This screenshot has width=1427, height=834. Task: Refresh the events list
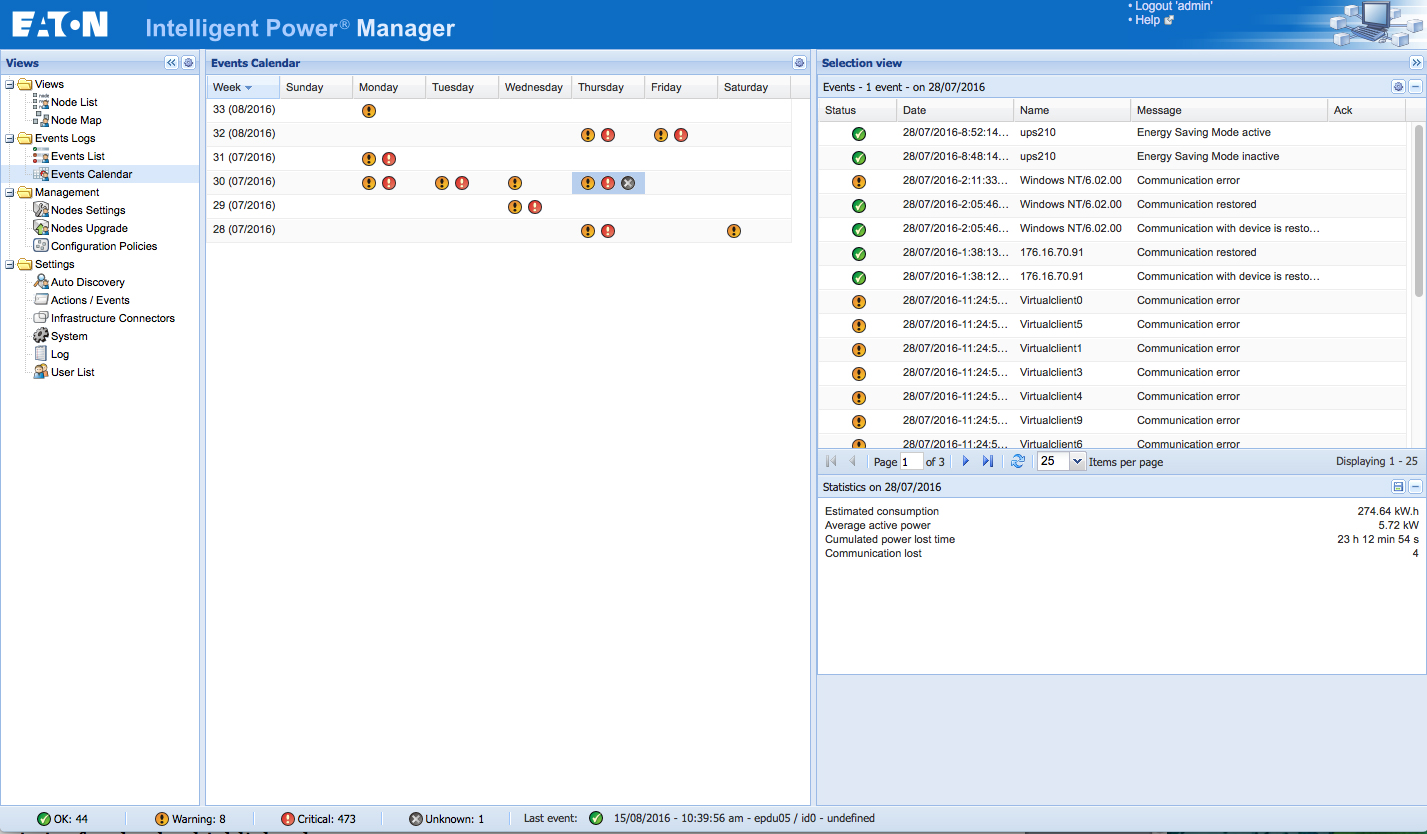(x=1018, y=461)
